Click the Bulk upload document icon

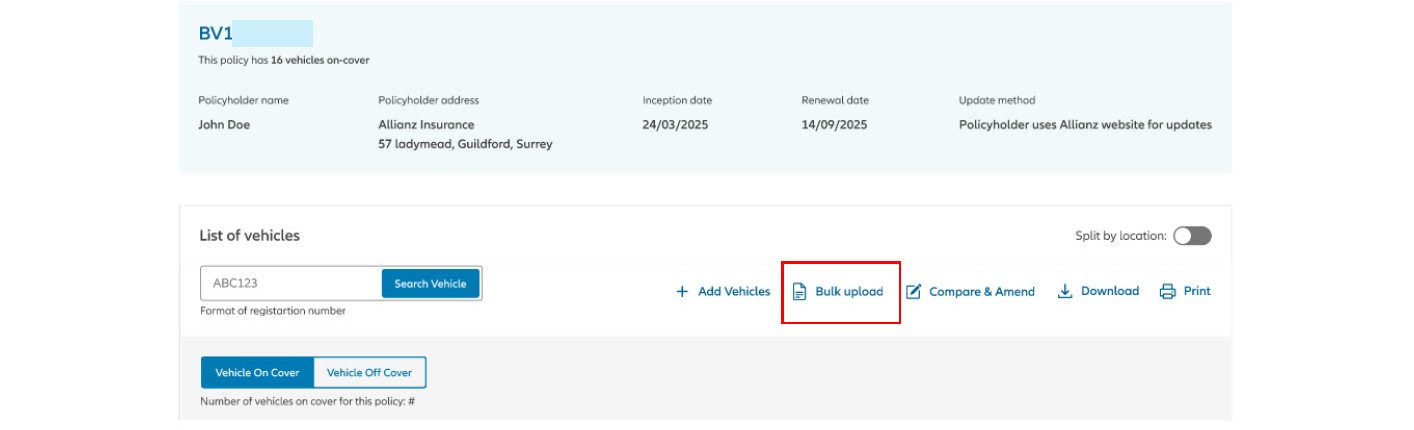(799, 292)
